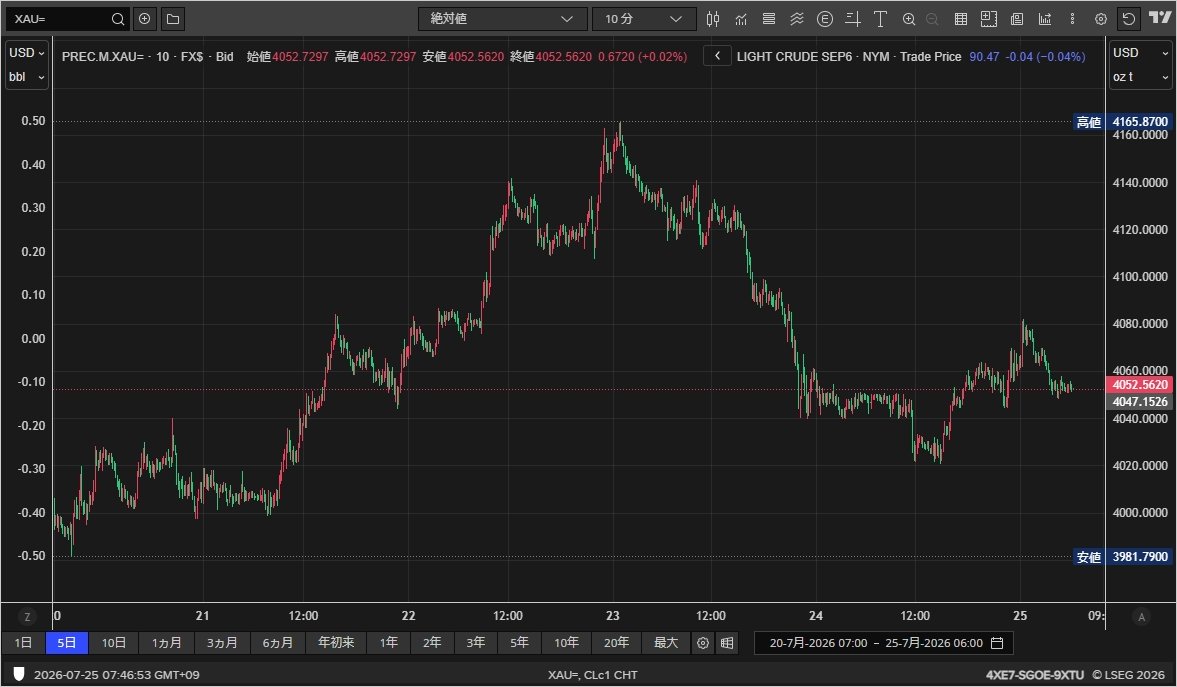Select the 年初来 period button
Viewport: 1177px width, 687px height.
click(336, 643)
